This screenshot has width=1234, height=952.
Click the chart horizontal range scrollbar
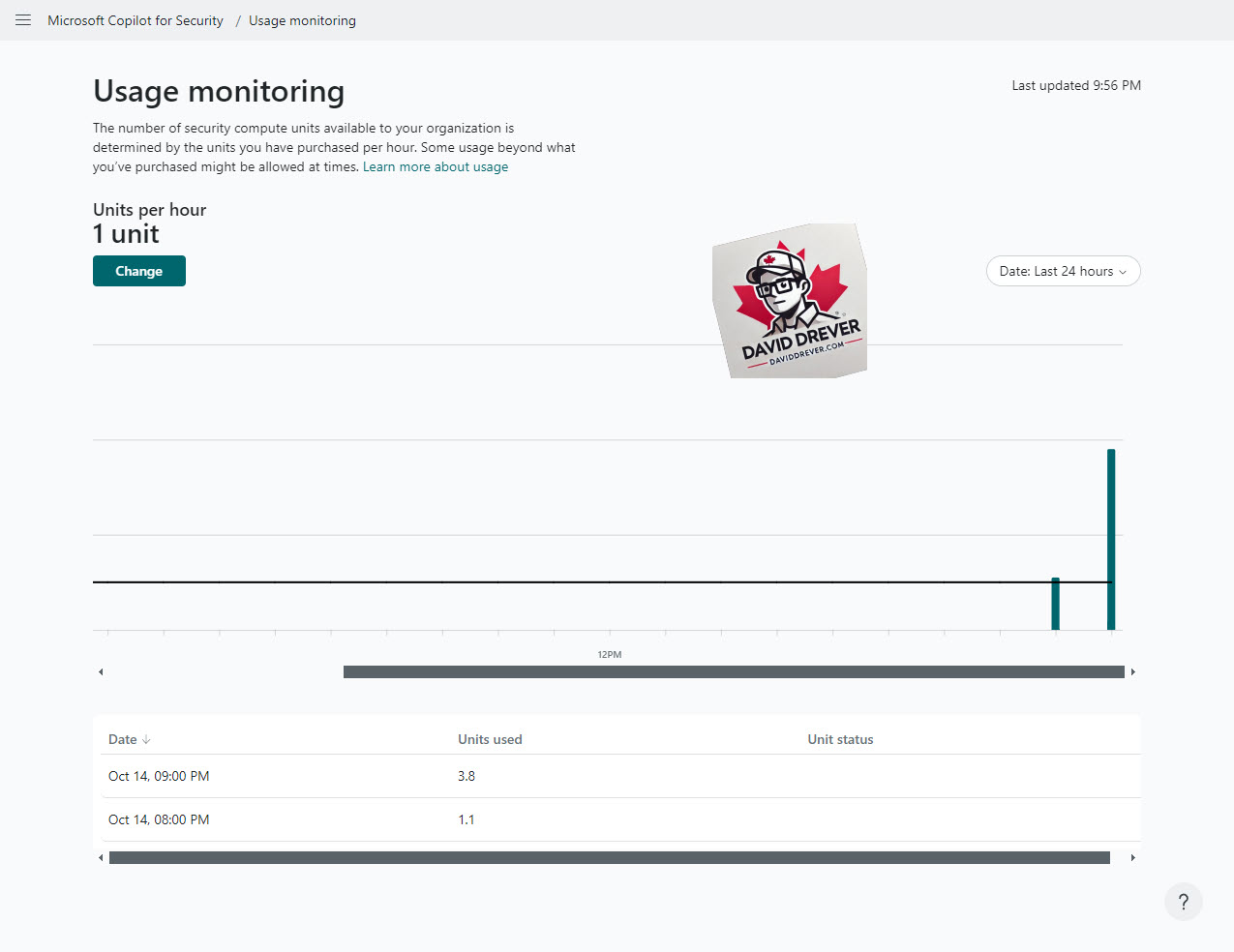point(734,671)
